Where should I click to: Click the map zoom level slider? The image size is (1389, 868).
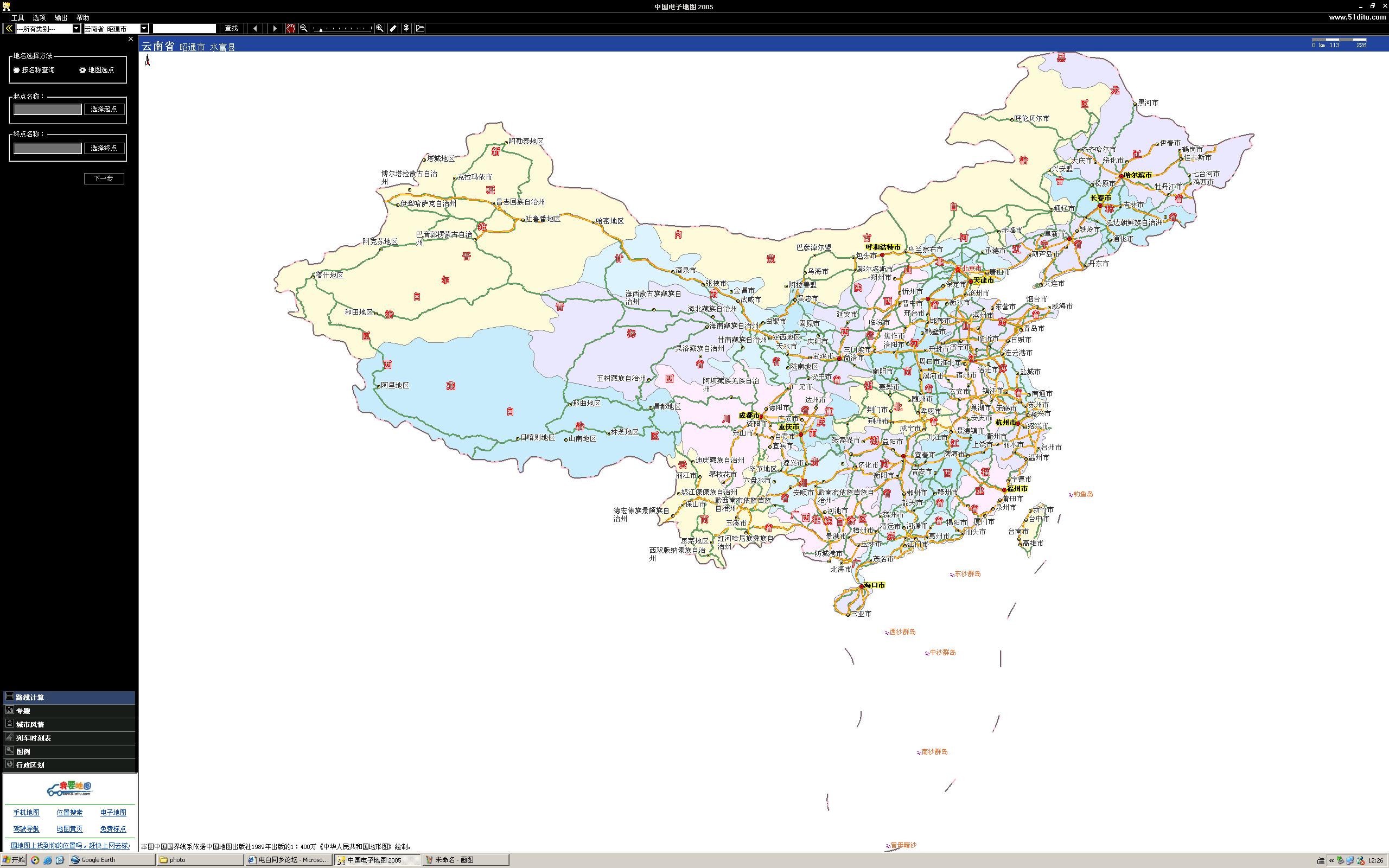(x=342, y=28)
